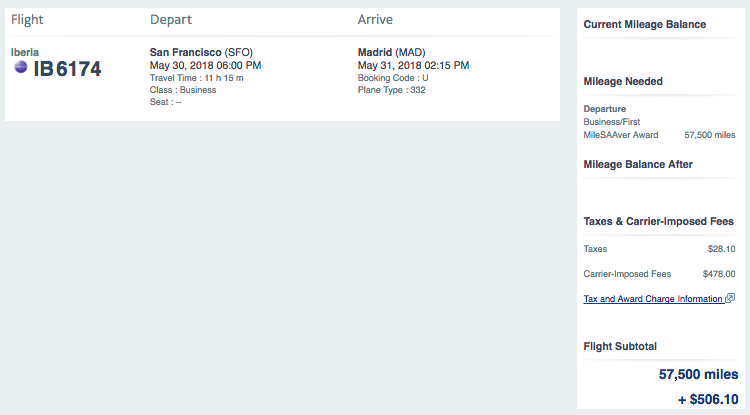Click the Plane Type : 332 text
This screenshot has height=415, width=750.
391,90
